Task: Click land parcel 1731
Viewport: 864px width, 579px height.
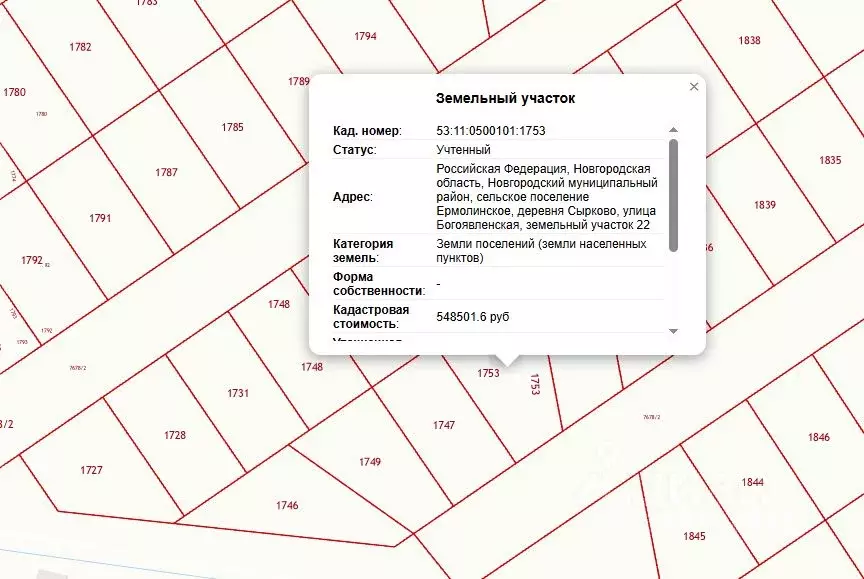Action: click(x=238, y=394)
